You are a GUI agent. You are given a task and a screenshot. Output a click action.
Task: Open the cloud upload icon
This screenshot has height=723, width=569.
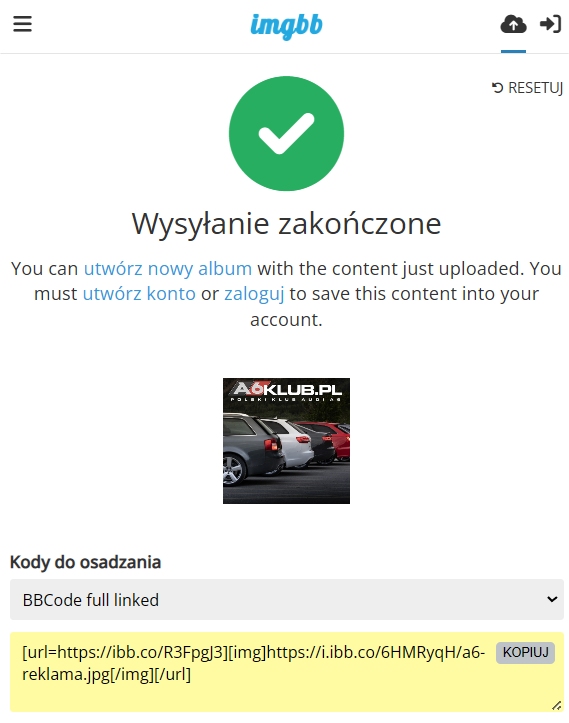(x=513, y=24)
